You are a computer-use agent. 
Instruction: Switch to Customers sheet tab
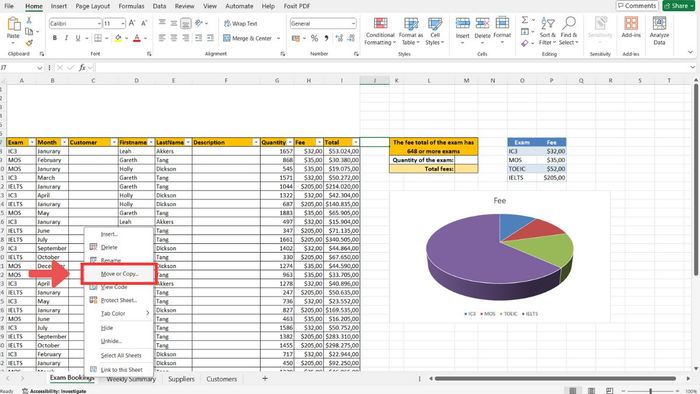coord(222,379)
